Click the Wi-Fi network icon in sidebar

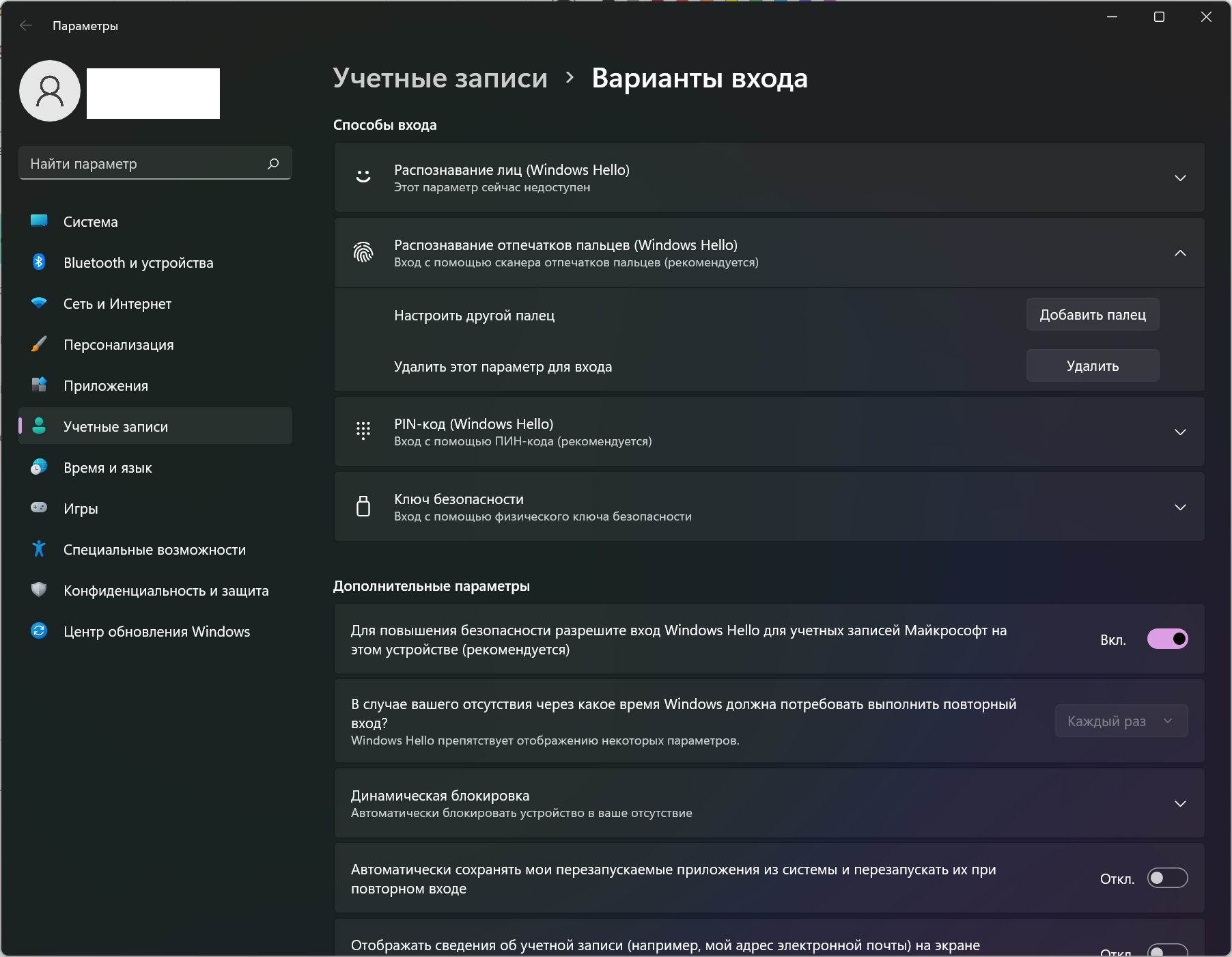(39, 303)
